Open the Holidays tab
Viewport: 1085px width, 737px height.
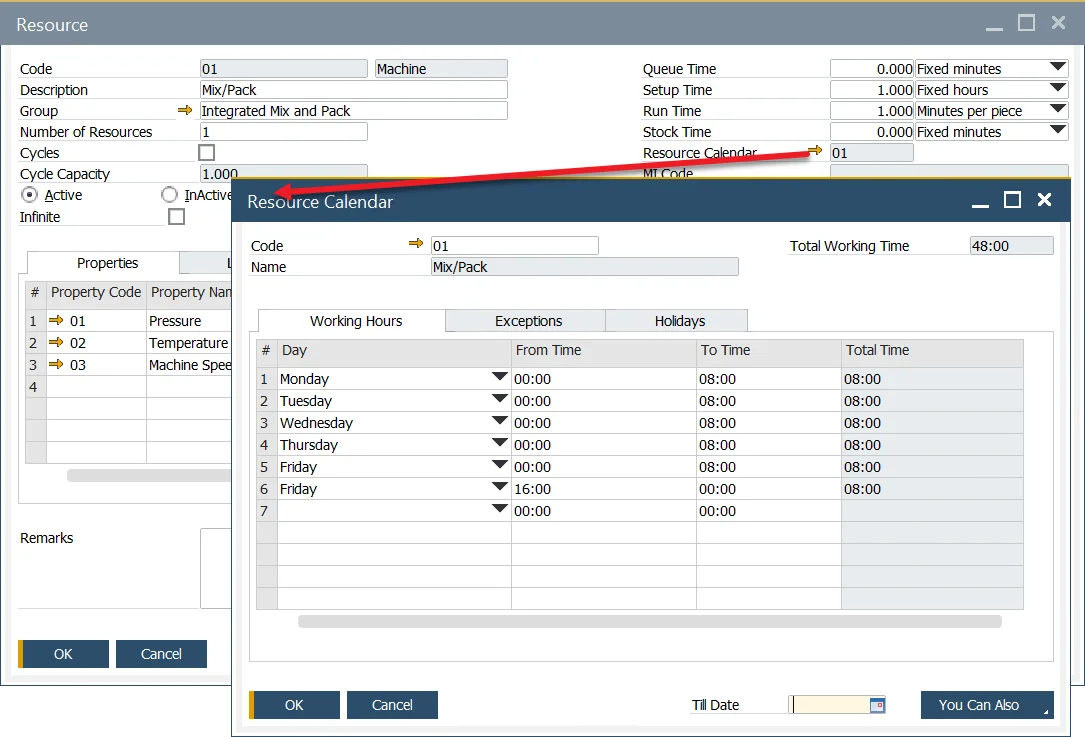679,321
